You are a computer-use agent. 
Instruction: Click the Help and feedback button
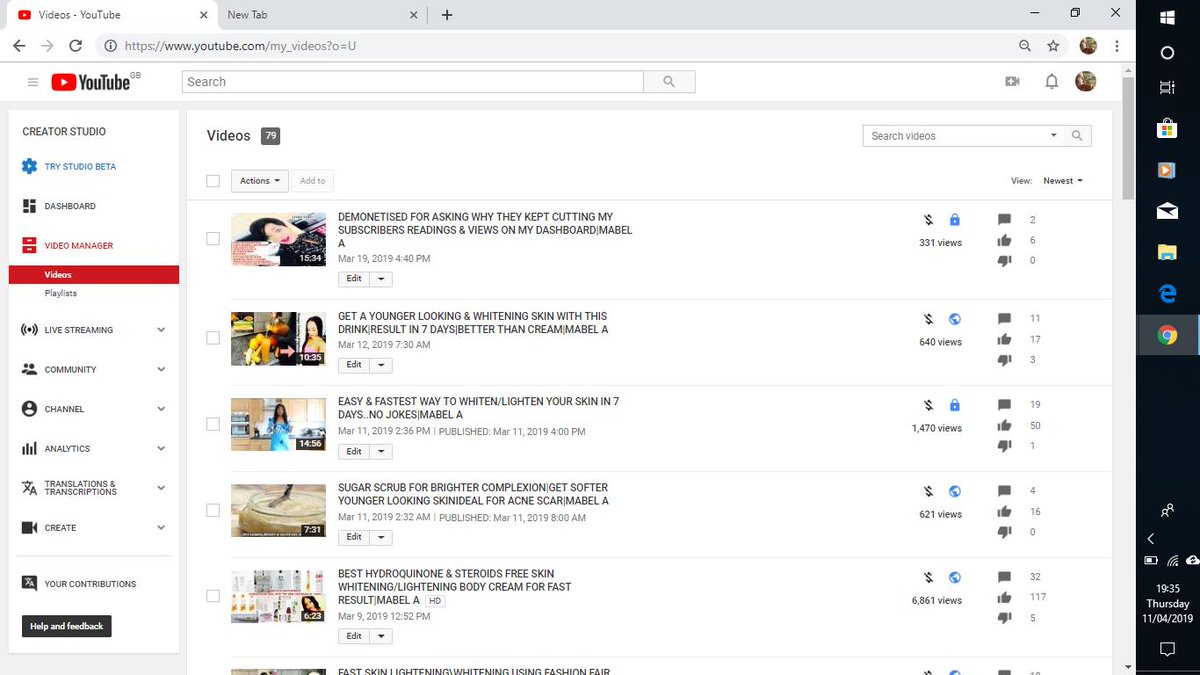(67, 626)
